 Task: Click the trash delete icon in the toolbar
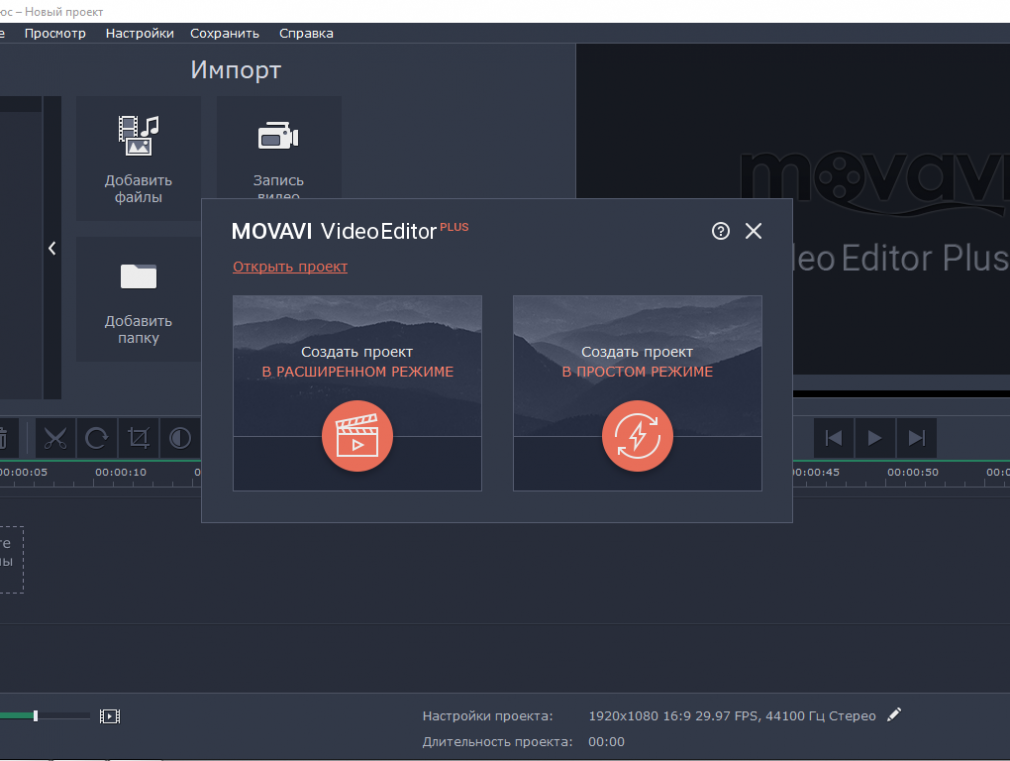tap(4, 438)
